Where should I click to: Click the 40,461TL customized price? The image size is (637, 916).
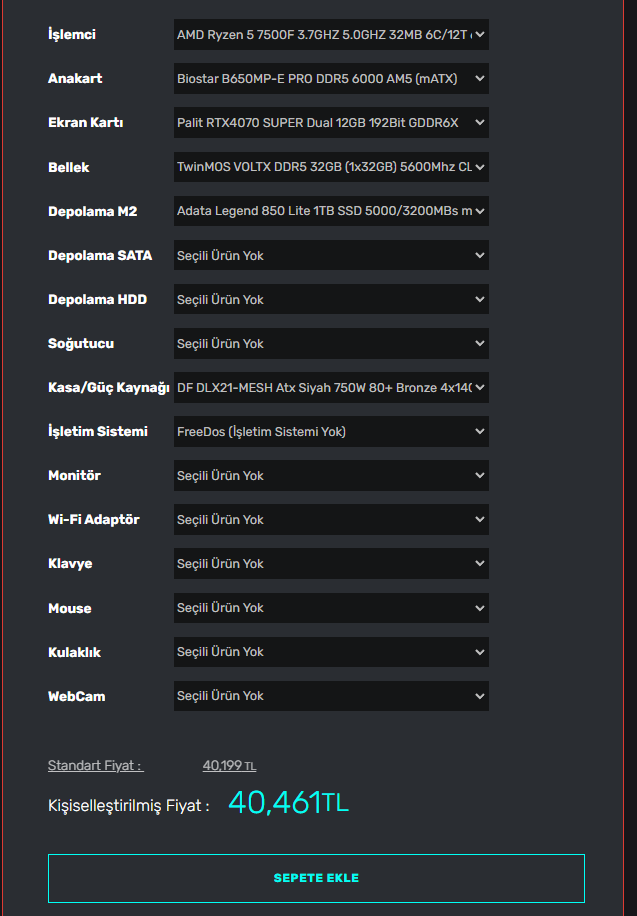tap(288, 803)
